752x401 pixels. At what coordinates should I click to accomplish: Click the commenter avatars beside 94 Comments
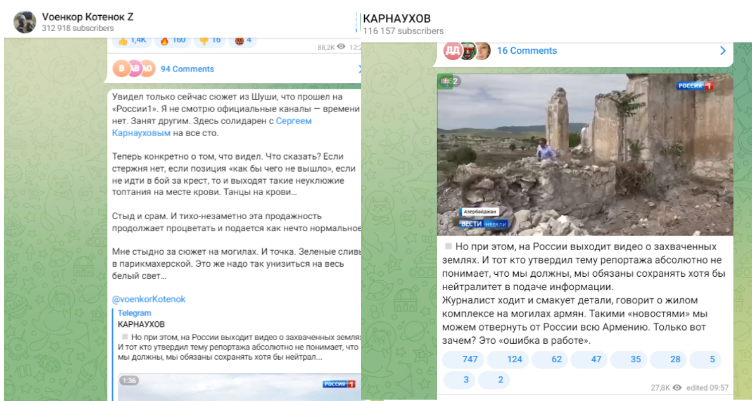[134, 69]
